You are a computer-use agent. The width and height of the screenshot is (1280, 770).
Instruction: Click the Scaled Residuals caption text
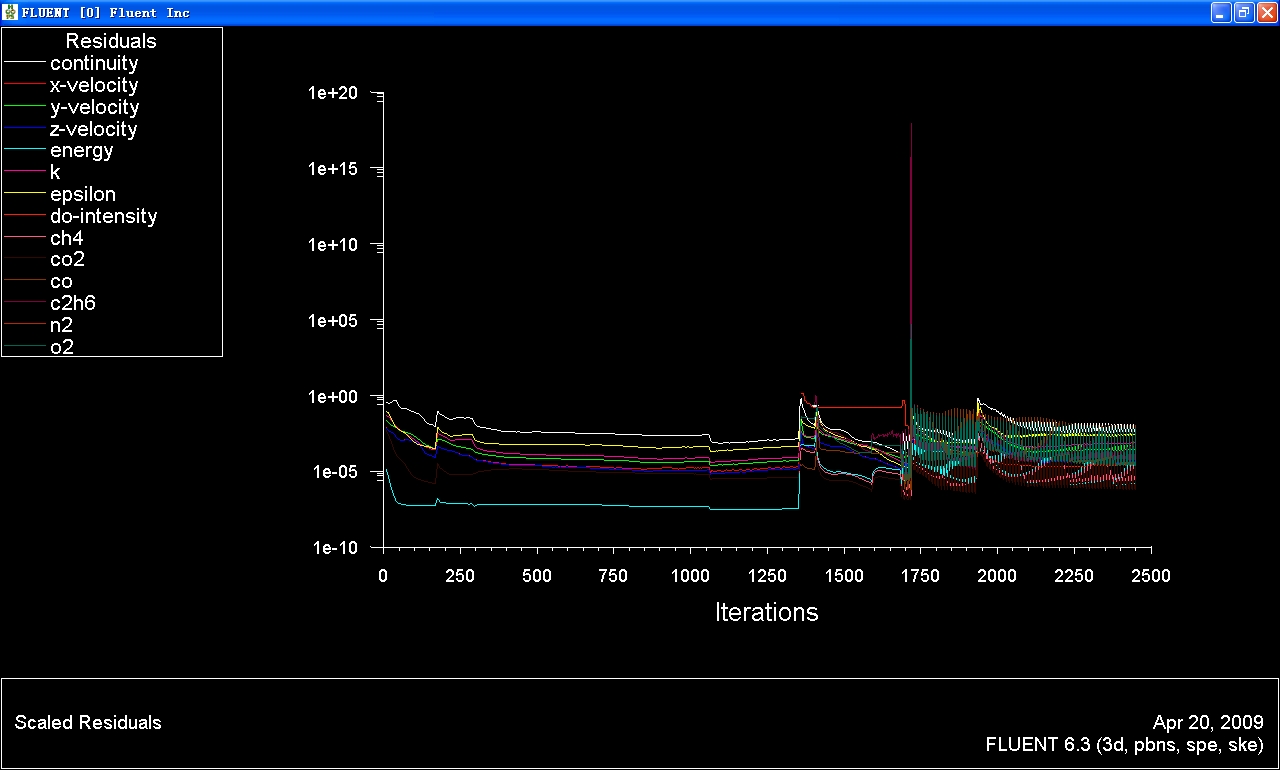click(88, 723)
